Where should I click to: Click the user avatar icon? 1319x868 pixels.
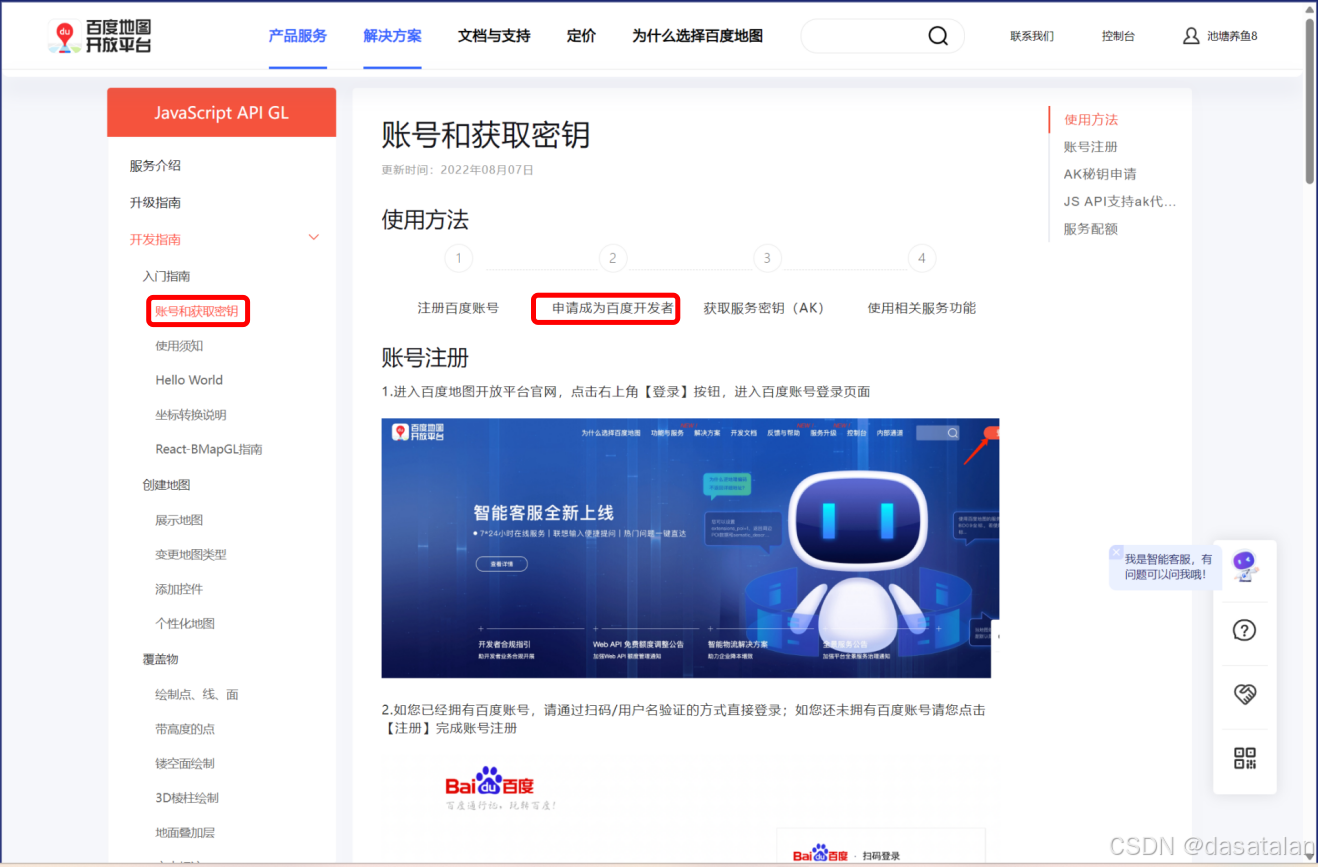coord(1191,36)
